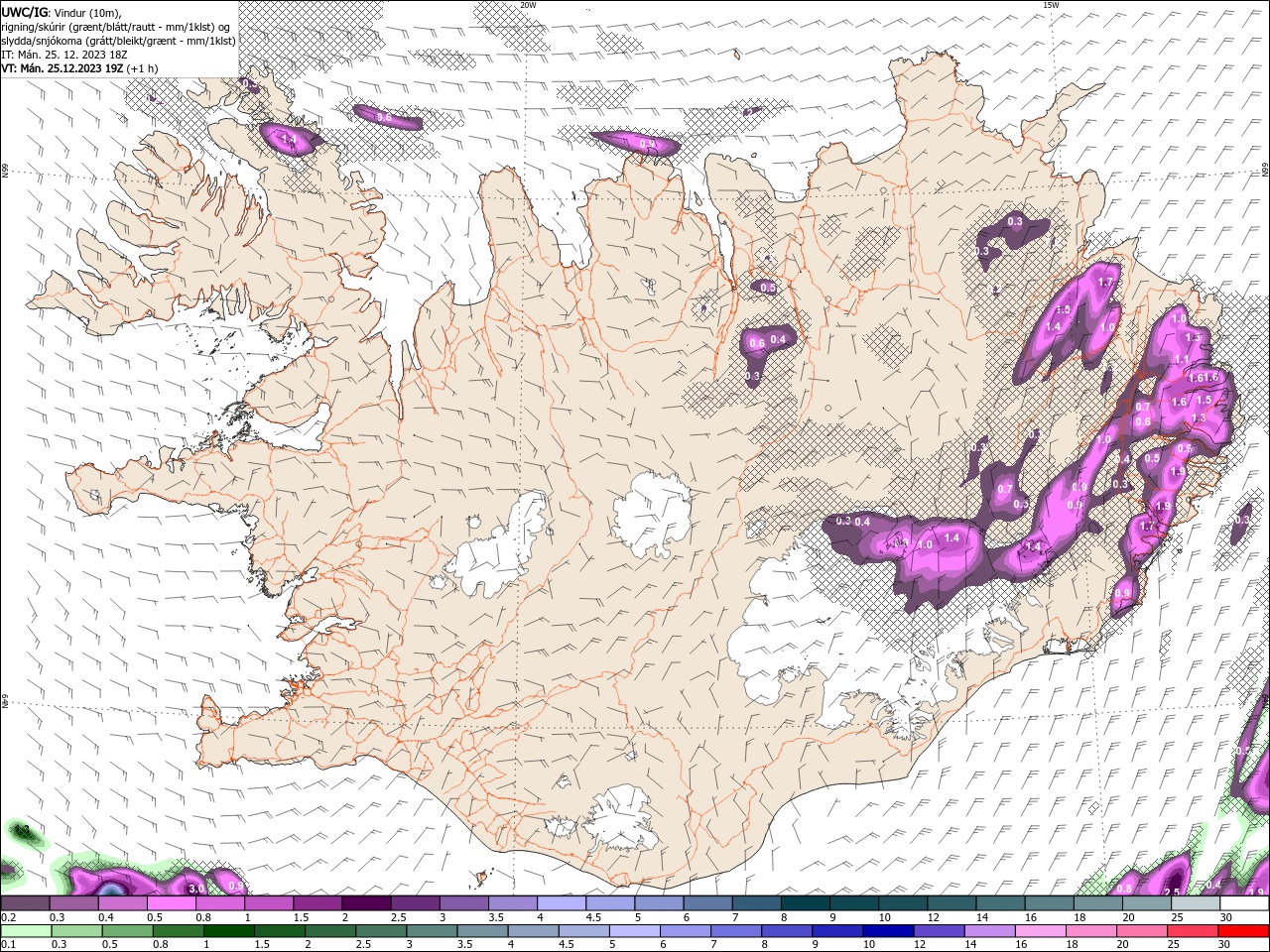Click the '0.1' label in the lower legend row
1270x952 pixels.
point(8,945)
